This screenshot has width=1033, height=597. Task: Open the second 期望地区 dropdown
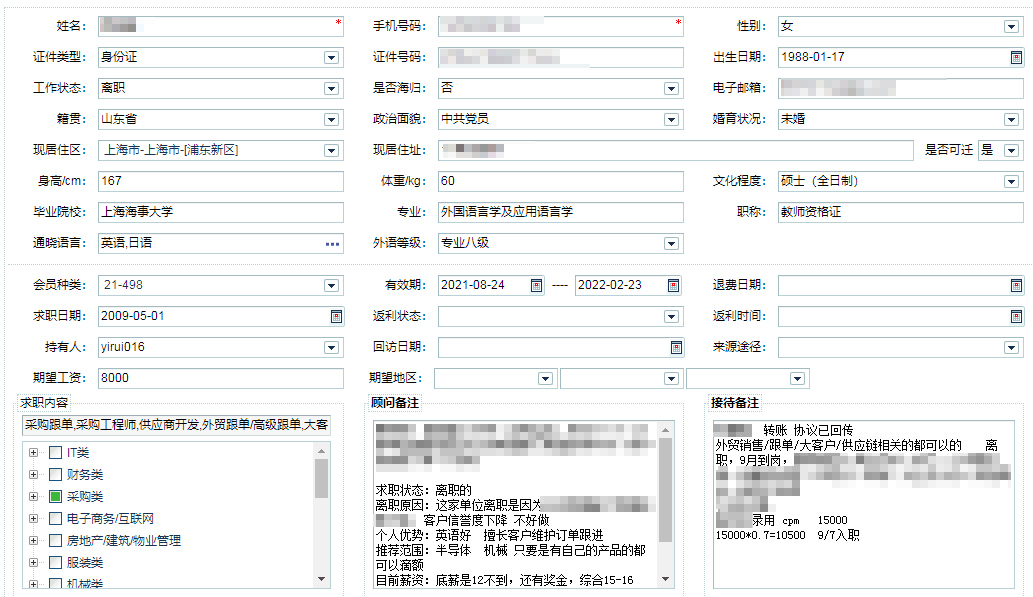click(671, 378)
